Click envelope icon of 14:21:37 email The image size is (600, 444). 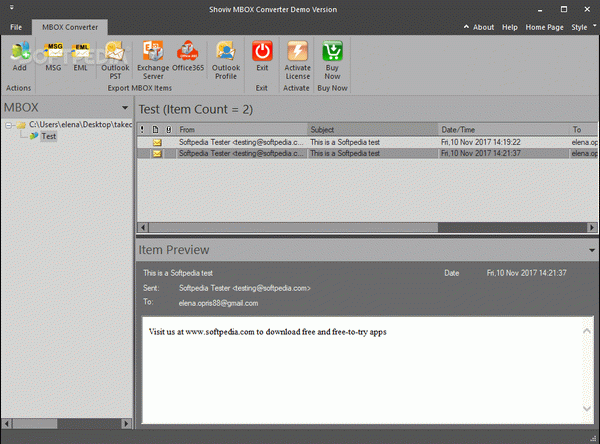pos(157,153)
